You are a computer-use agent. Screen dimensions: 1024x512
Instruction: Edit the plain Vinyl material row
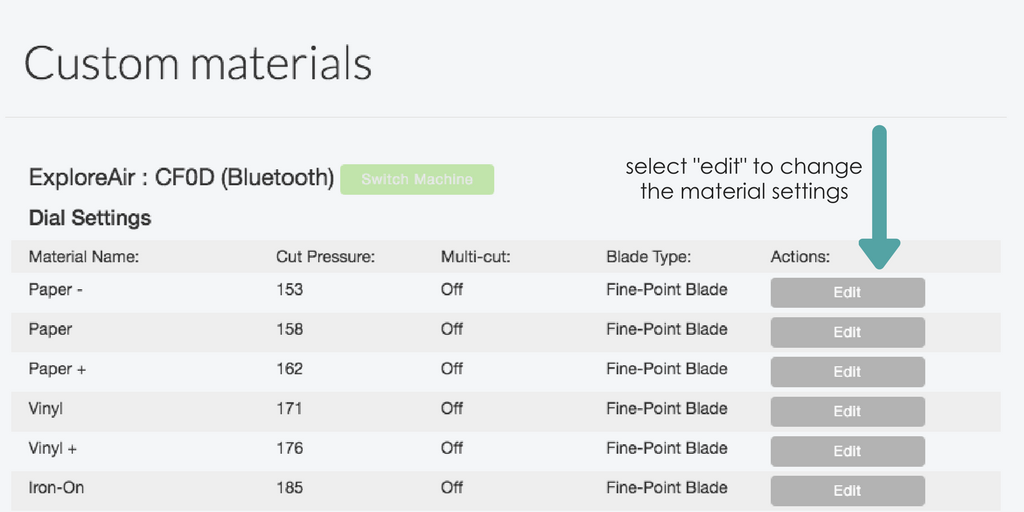point(847,411)
